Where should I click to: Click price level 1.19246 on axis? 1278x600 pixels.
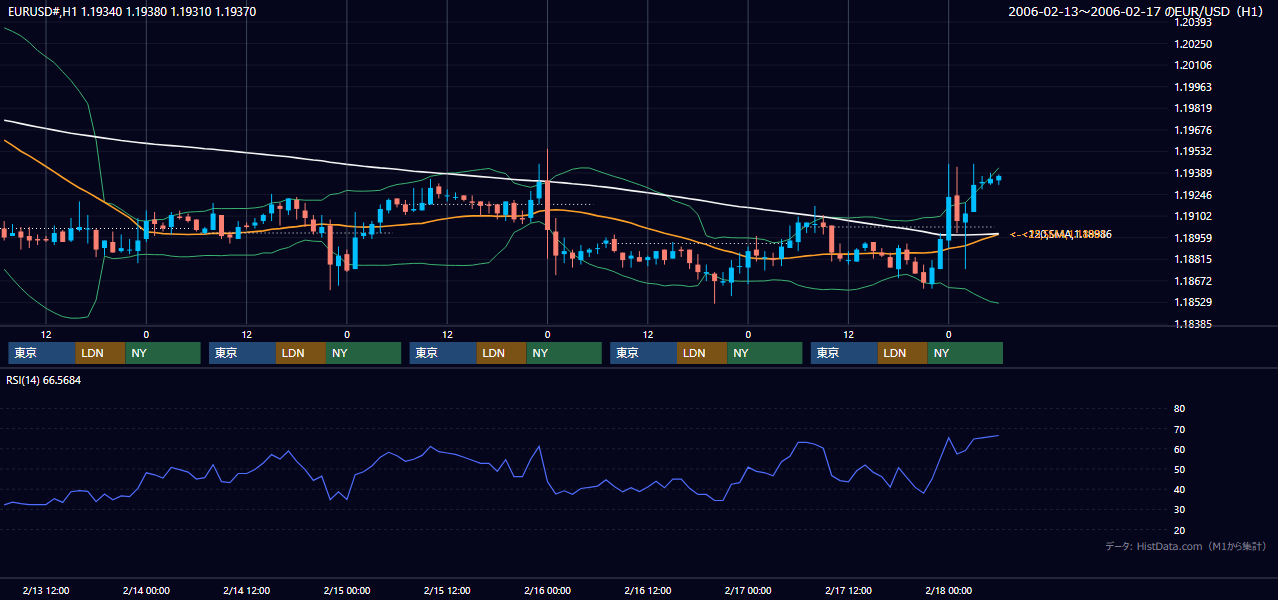point(1194,195)
